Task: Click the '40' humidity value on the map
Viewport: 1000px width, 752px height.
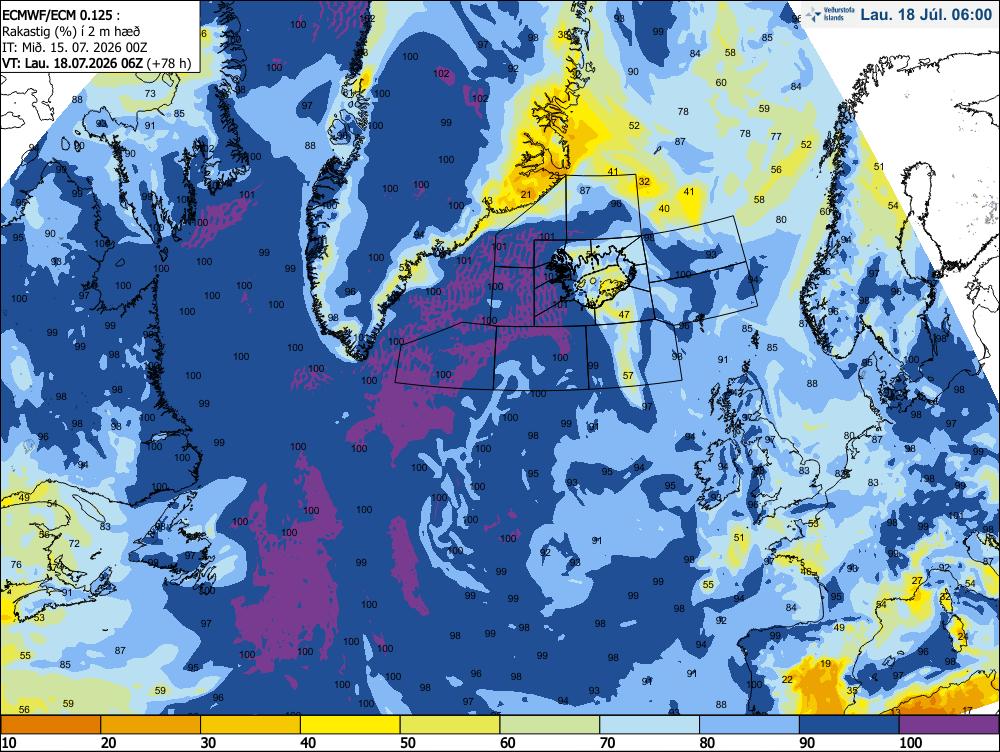Action: coord(664,208)
